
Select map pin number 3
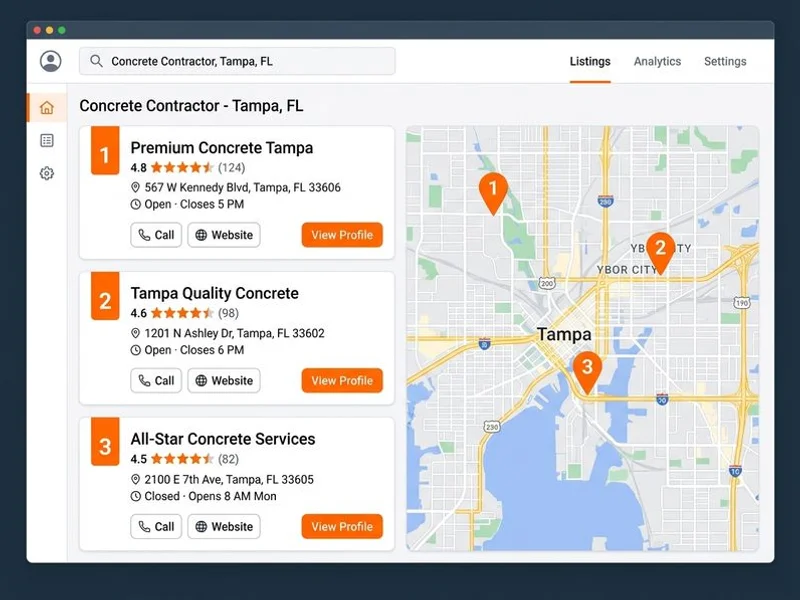587,372
